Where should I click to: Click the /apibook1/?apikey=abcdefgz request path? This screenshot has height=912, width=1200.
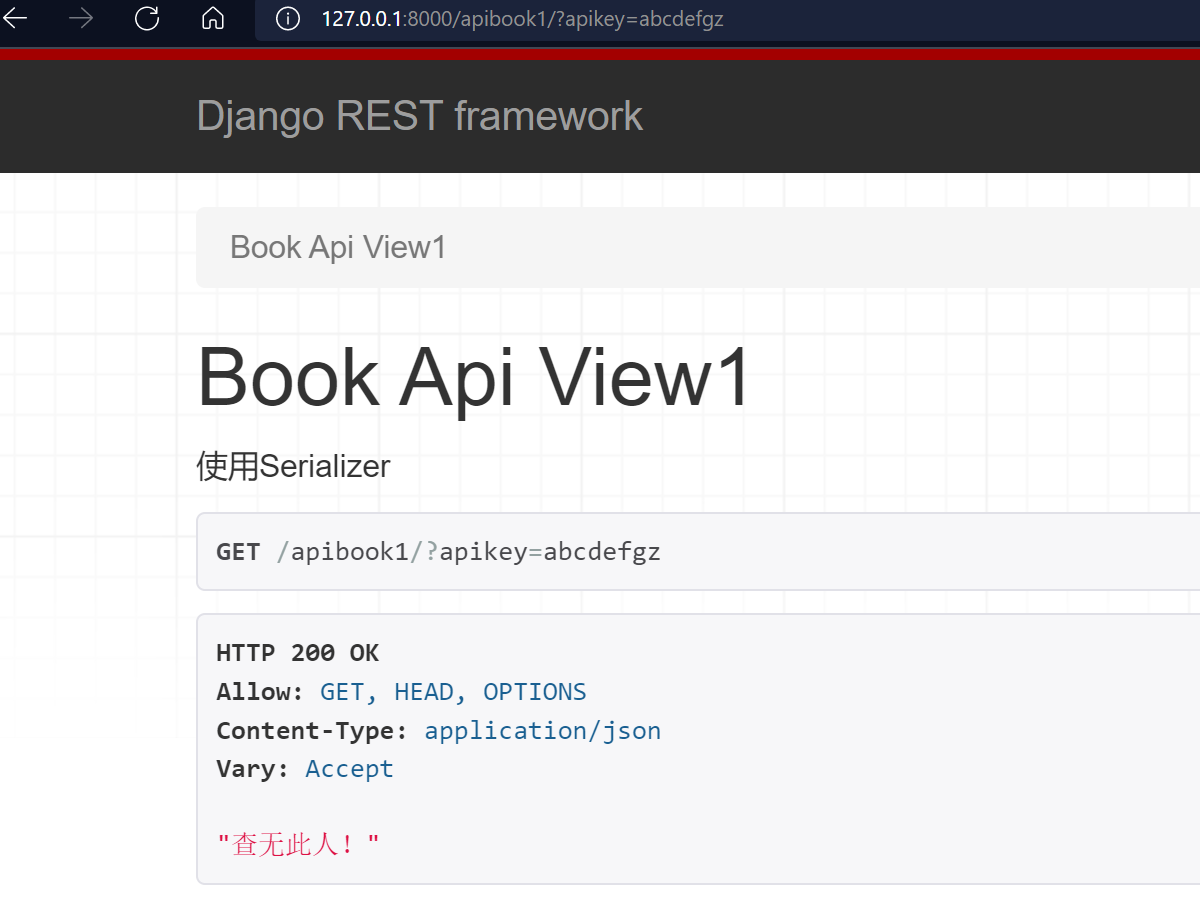pos(468,552)
